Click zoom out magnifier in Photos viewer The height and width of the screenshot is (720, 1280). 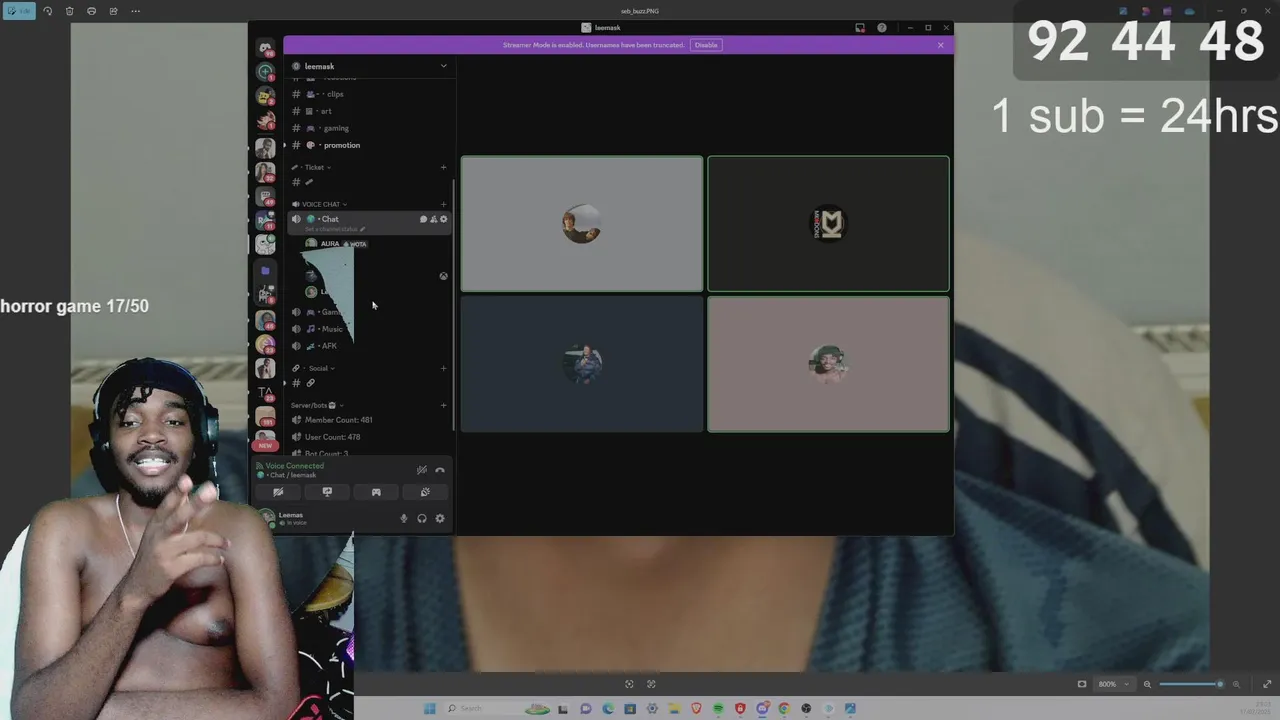[x=1147, y=684]
